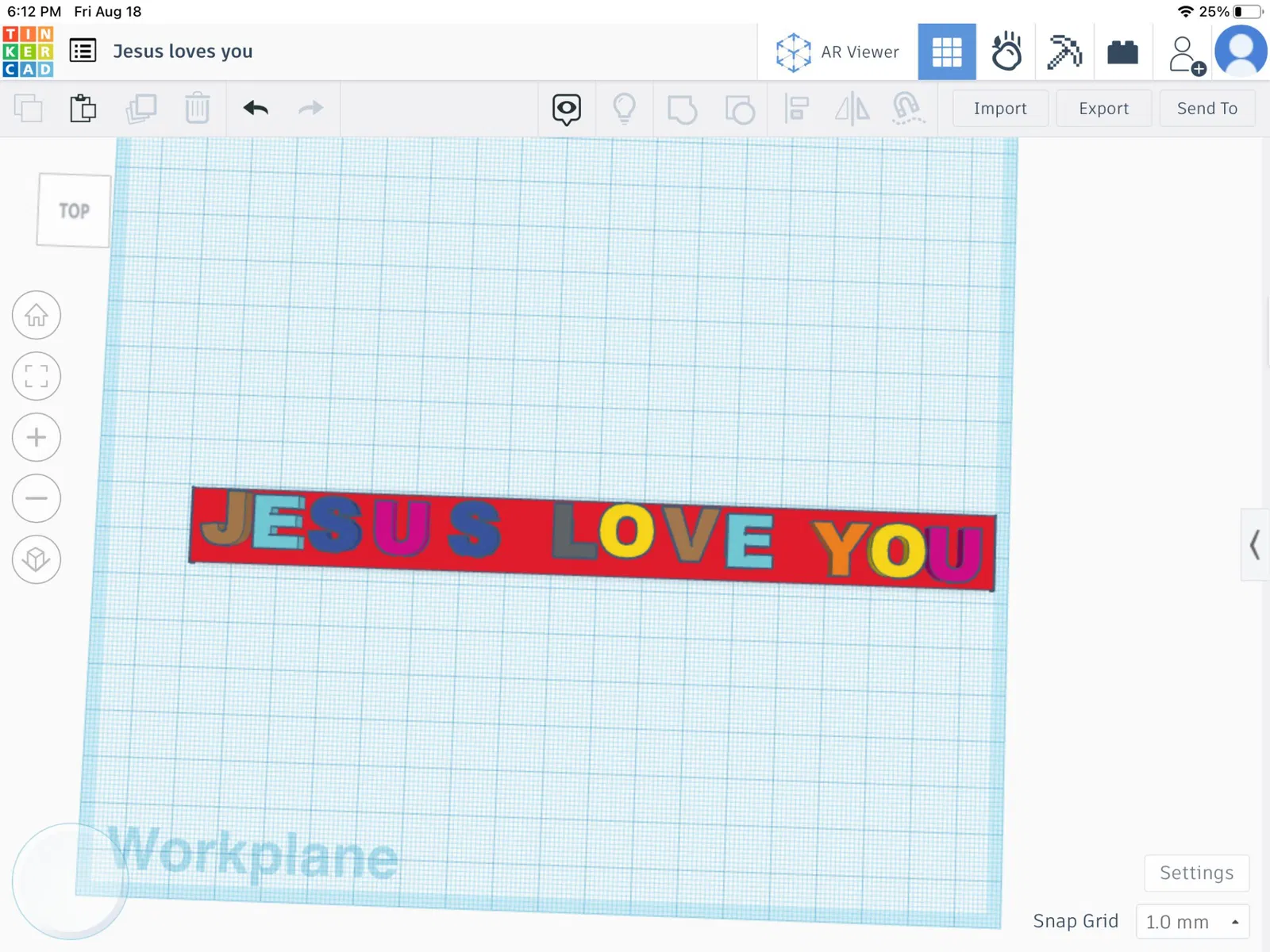
Task: Open the workplane Settings
Action: [x=1197, y=873]
